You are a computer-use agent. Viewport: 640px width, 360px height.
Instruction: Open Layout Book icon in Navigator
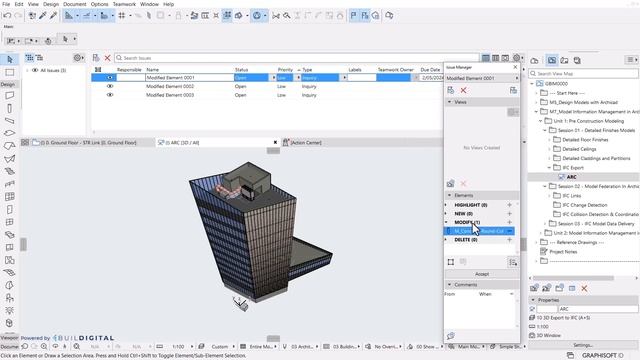tap(564, 60)
